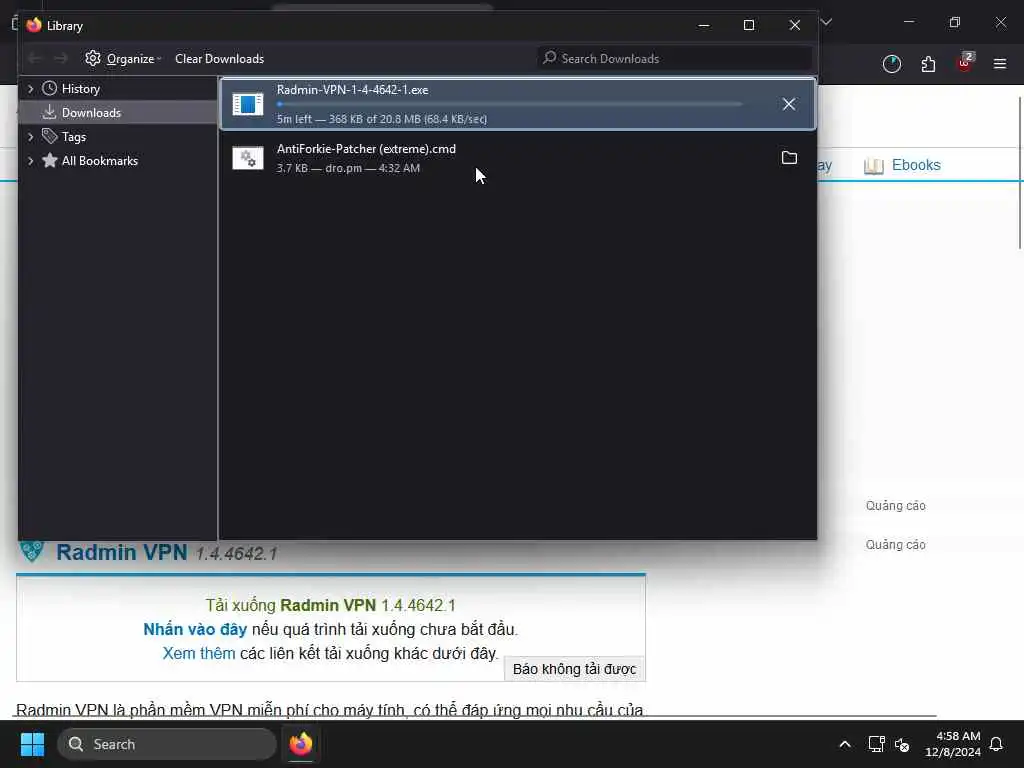The width and height of the screenshot is (1024, 768).
Task: Click the Library window Firefox icon
Action: [34, 25]
